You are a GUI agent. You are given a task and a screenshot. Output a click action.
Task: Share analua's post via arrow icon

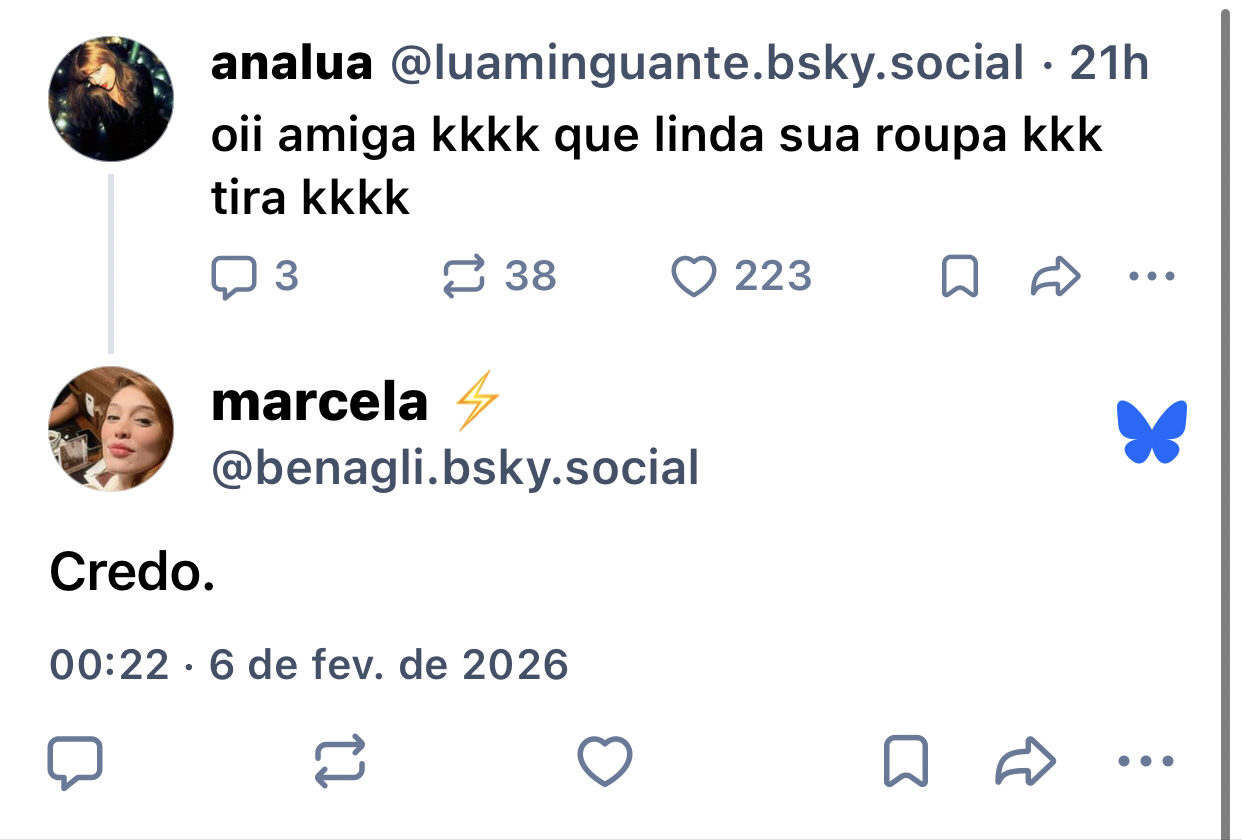(1055, 277)
